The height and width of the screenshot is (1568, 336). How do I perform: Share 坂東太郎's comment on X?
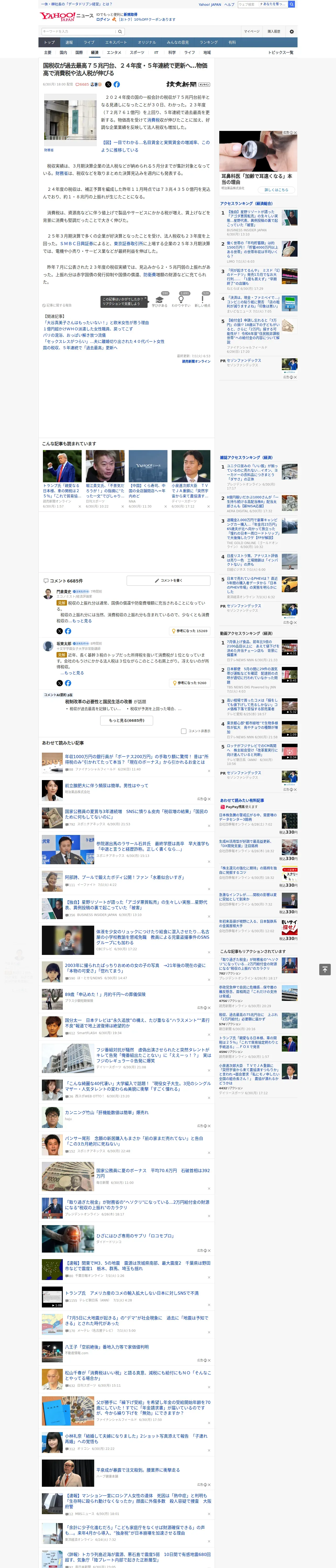tap(60, 683)
